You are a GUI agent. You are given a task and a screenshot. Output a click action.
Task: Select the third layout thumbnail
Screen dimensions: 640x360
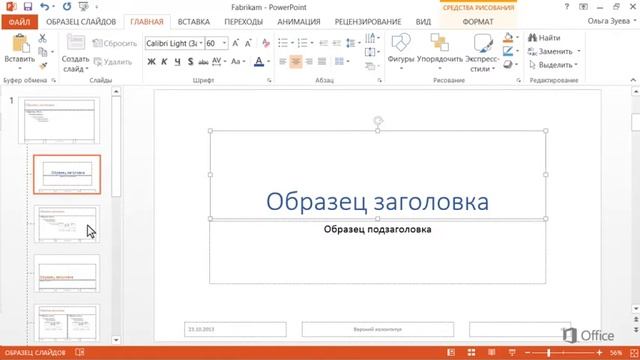pyautogui.click(x=67, y=273)
